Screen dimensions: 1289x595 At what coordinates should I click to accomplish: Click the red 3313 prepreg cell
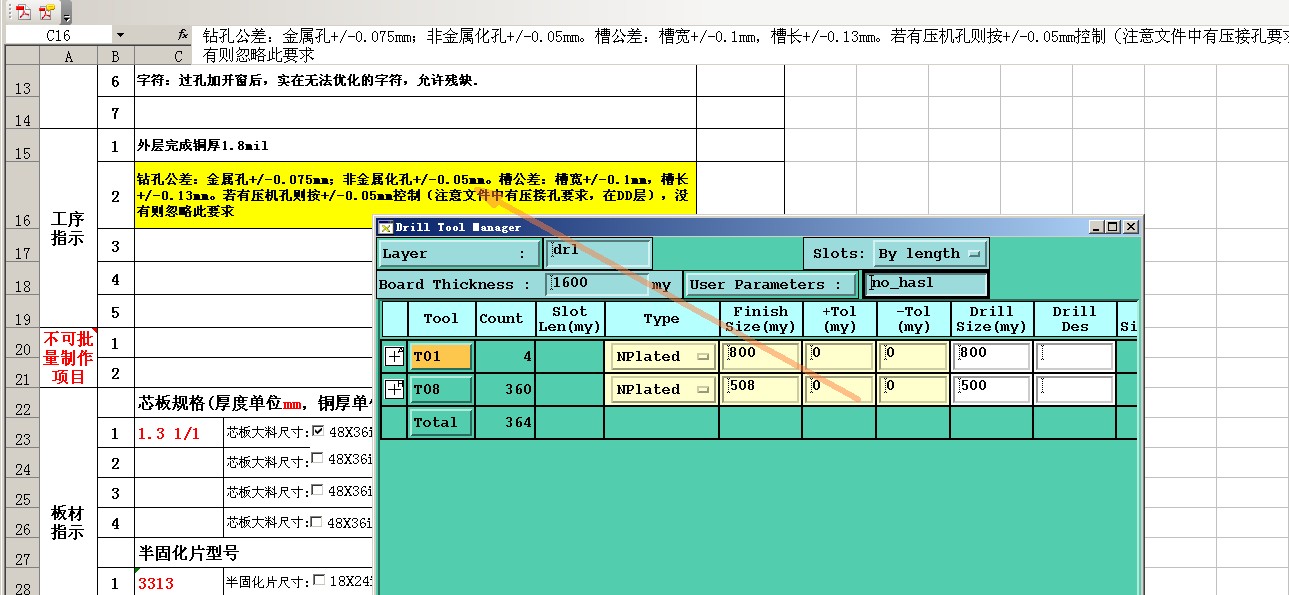pos(180,583)
